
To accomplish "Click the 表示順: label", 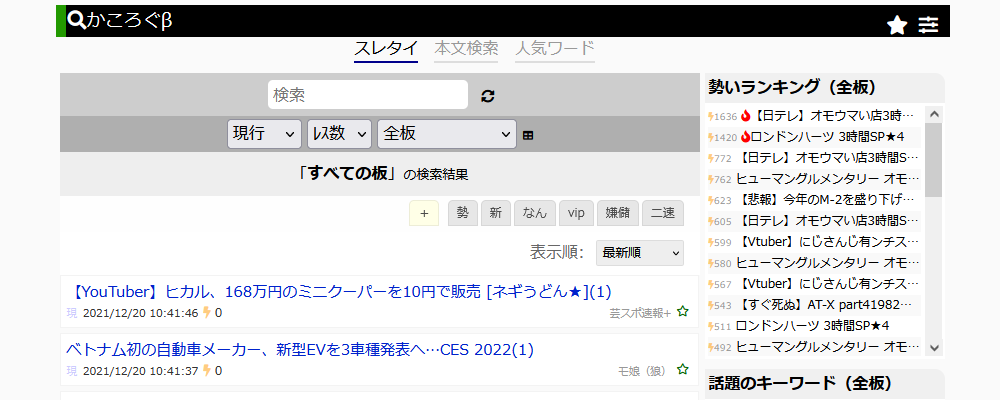I will [x=557, y=253].
